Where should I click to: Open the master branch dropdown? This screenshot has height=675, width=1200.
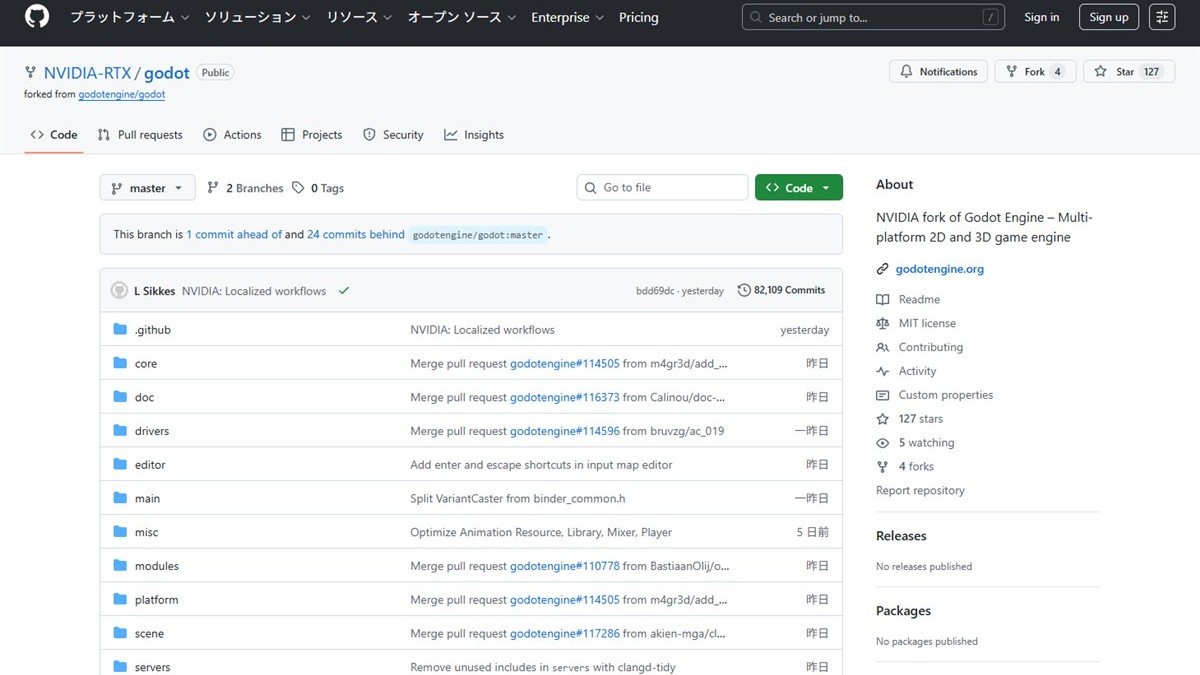click(x=147, y=188)
